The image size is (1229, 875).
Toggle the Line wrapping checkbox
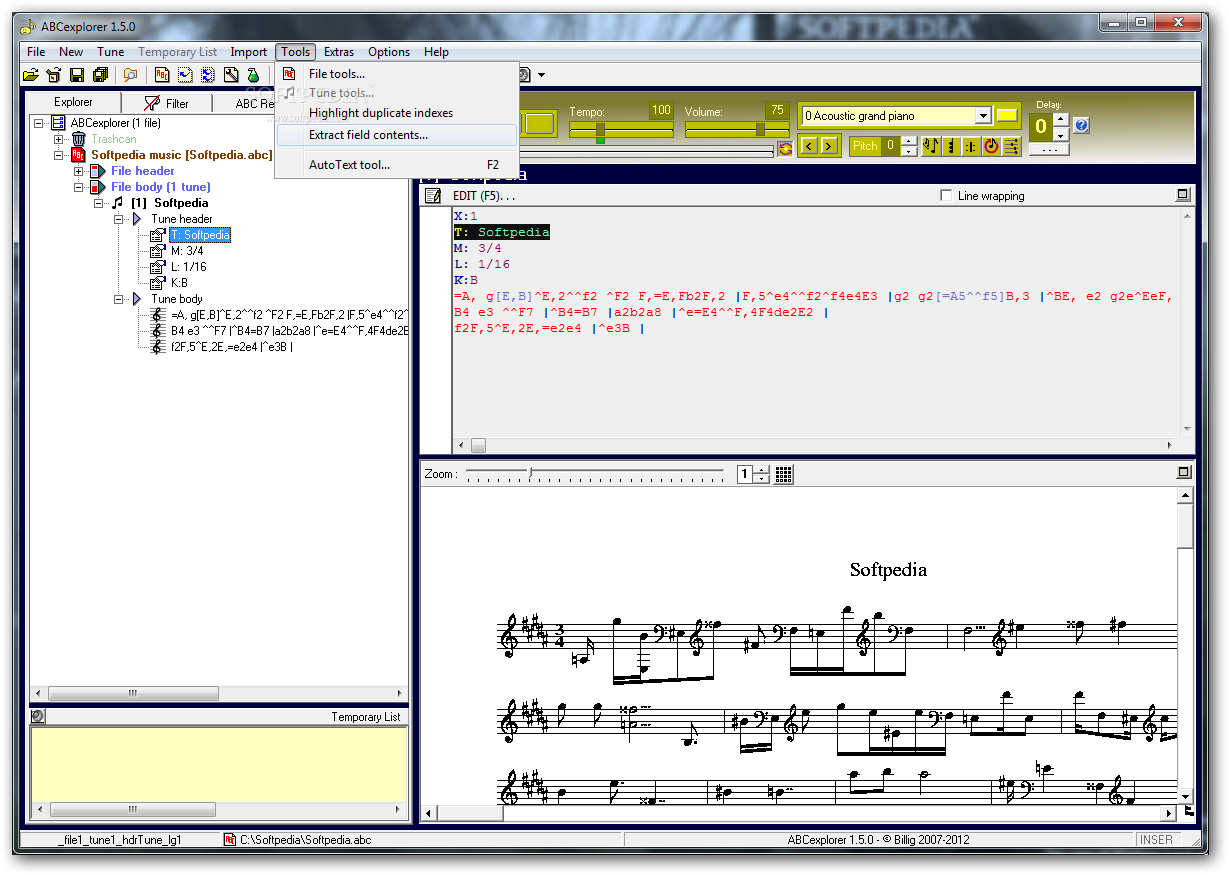tap(946, 196)
